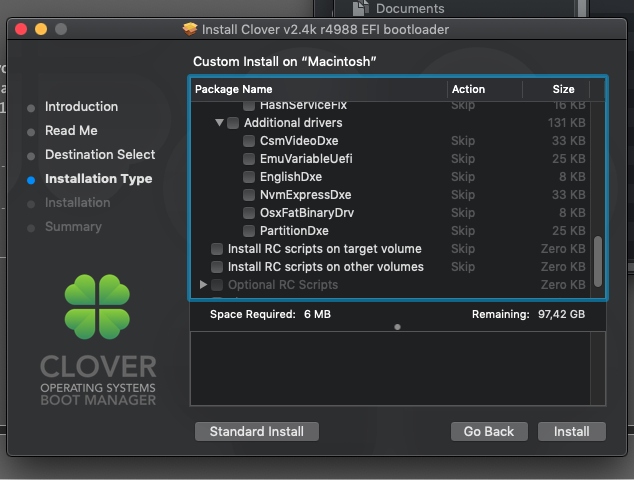Go to the Read Me step
The image size is (634, 480).
[x=71, y=131]
